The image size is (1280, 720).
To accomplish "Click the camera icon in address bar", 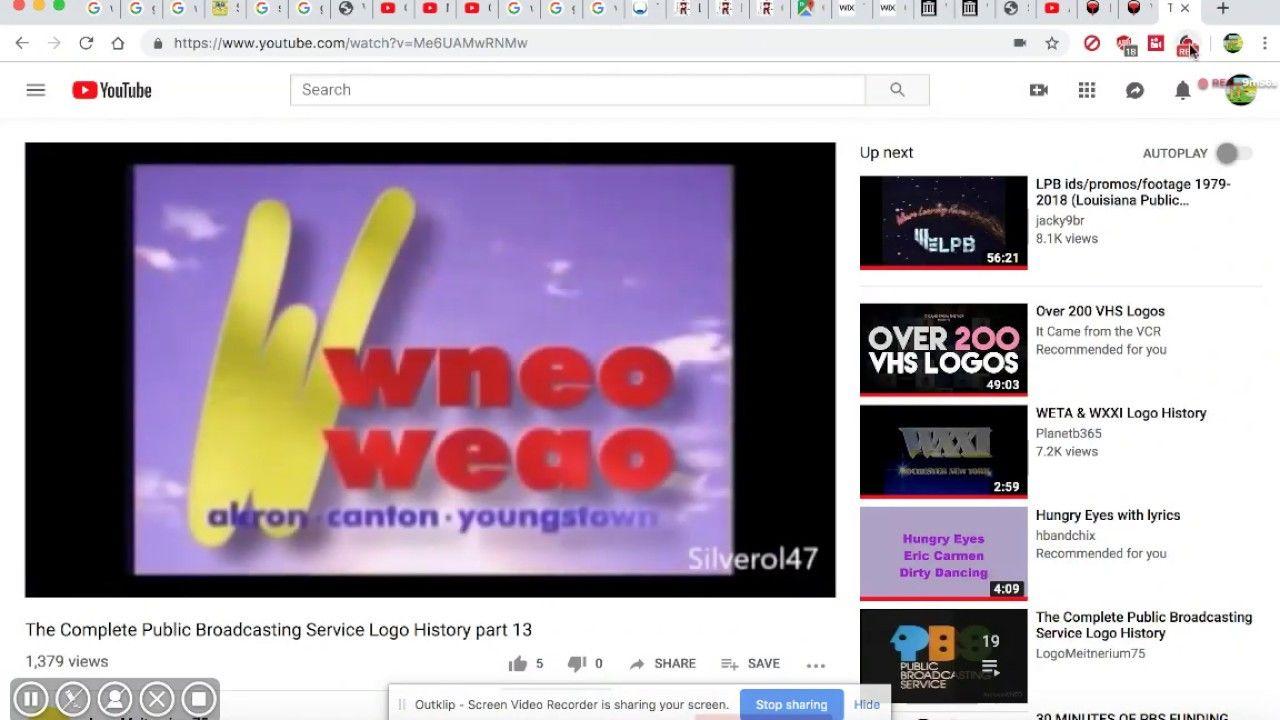I will tap(1020, 43).
